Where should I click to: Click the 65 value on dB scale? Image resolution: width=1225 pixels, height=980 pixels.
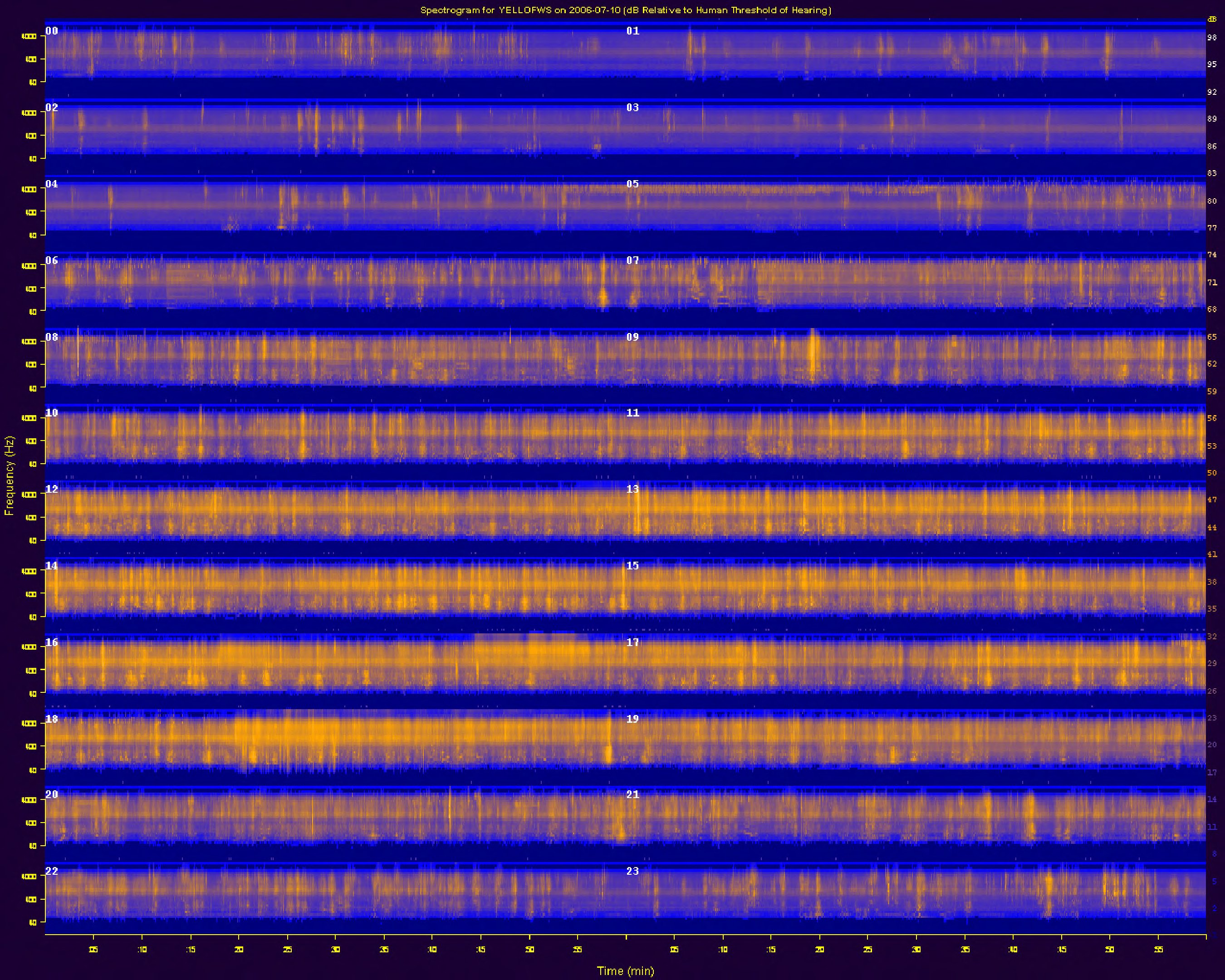1212,337
